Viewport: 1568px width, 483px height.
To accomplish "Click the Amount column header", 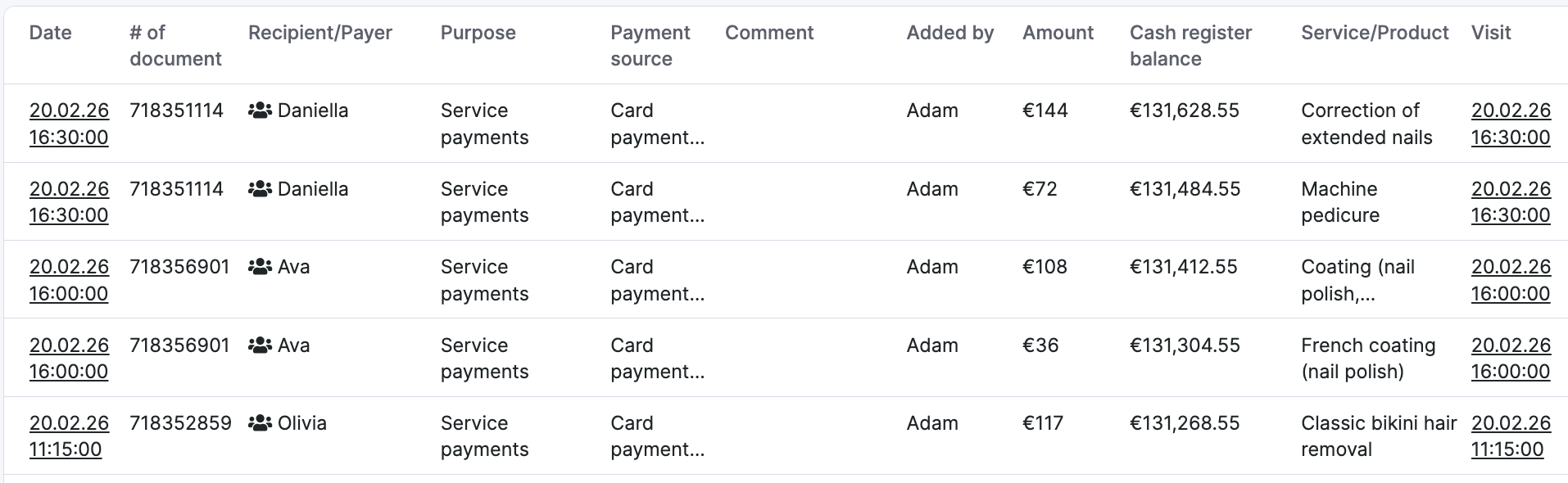I will point(1058,33).
